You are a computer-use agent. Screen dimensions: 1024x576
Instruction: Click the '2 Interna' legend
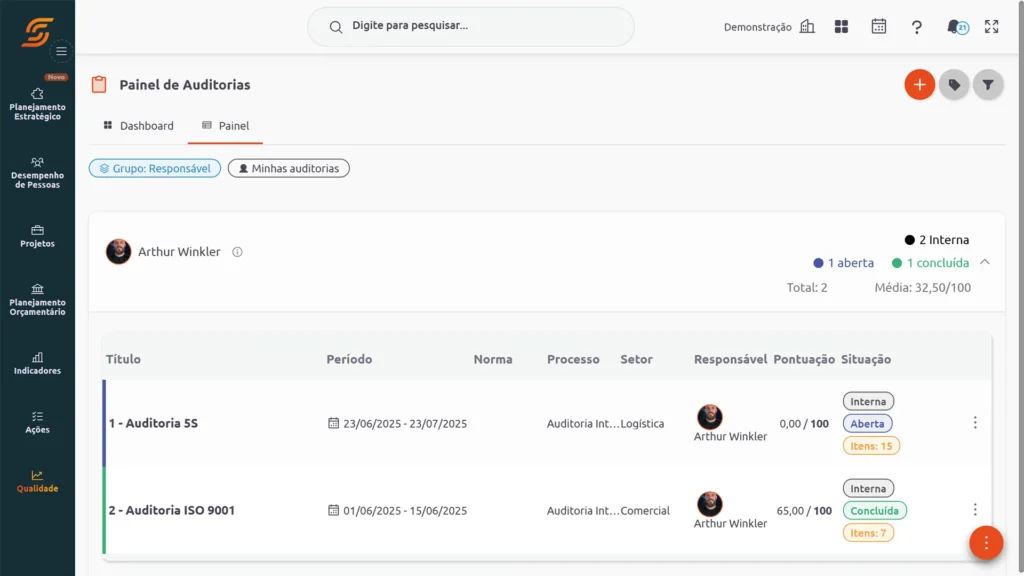point(936,240)
